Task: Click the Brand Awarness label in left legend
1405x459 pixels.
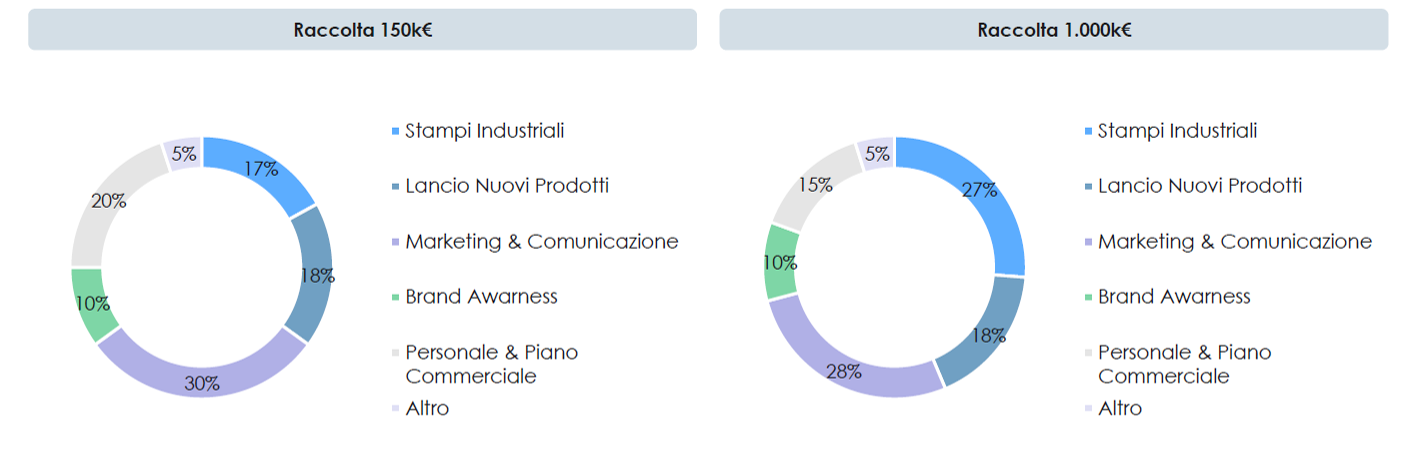Action: [x=481, y=297]
